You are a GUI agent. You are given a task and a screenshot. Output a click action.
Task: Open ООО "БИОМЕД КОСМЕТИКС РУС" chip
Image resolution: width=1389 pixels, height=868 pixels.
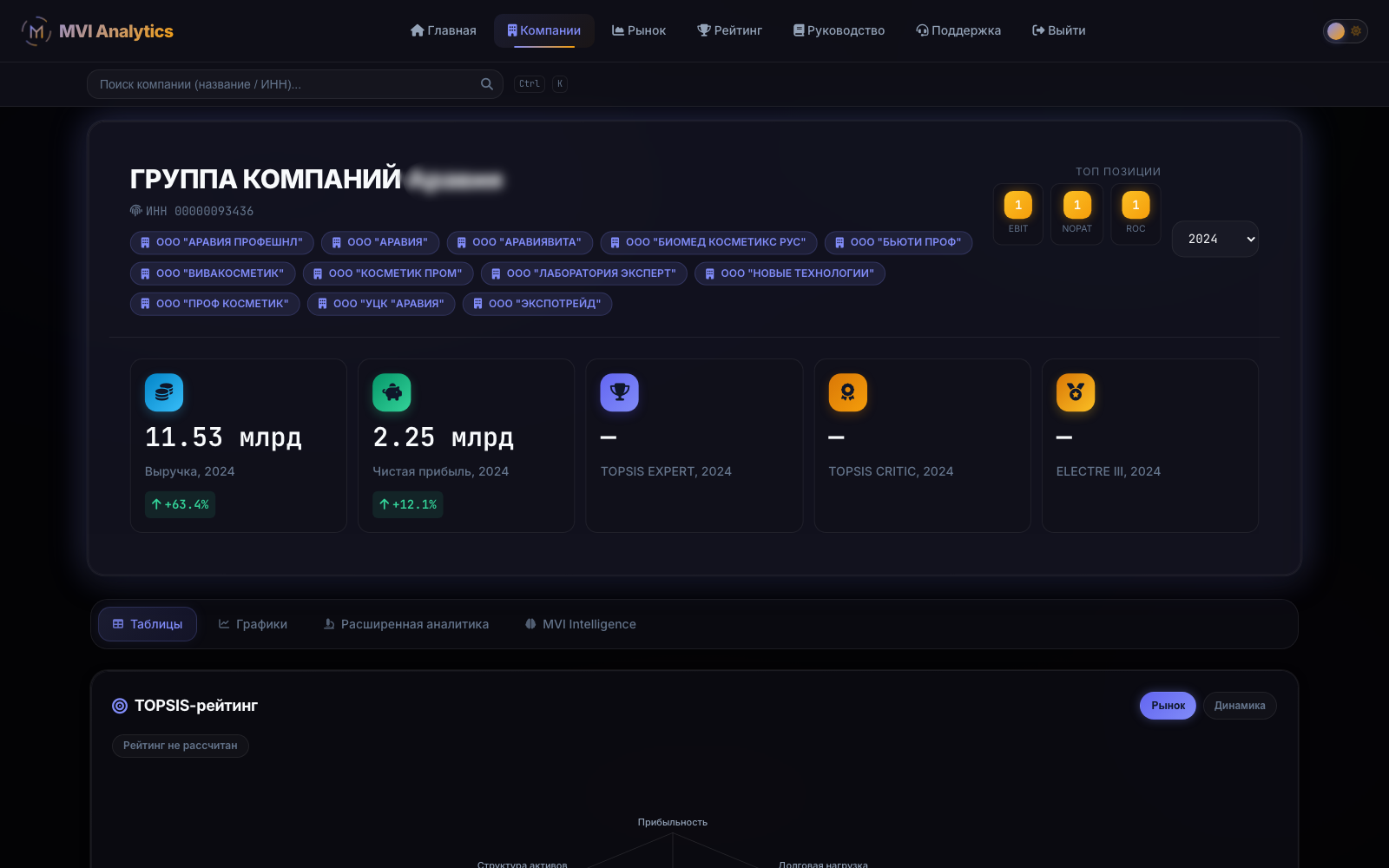point(708,242)
